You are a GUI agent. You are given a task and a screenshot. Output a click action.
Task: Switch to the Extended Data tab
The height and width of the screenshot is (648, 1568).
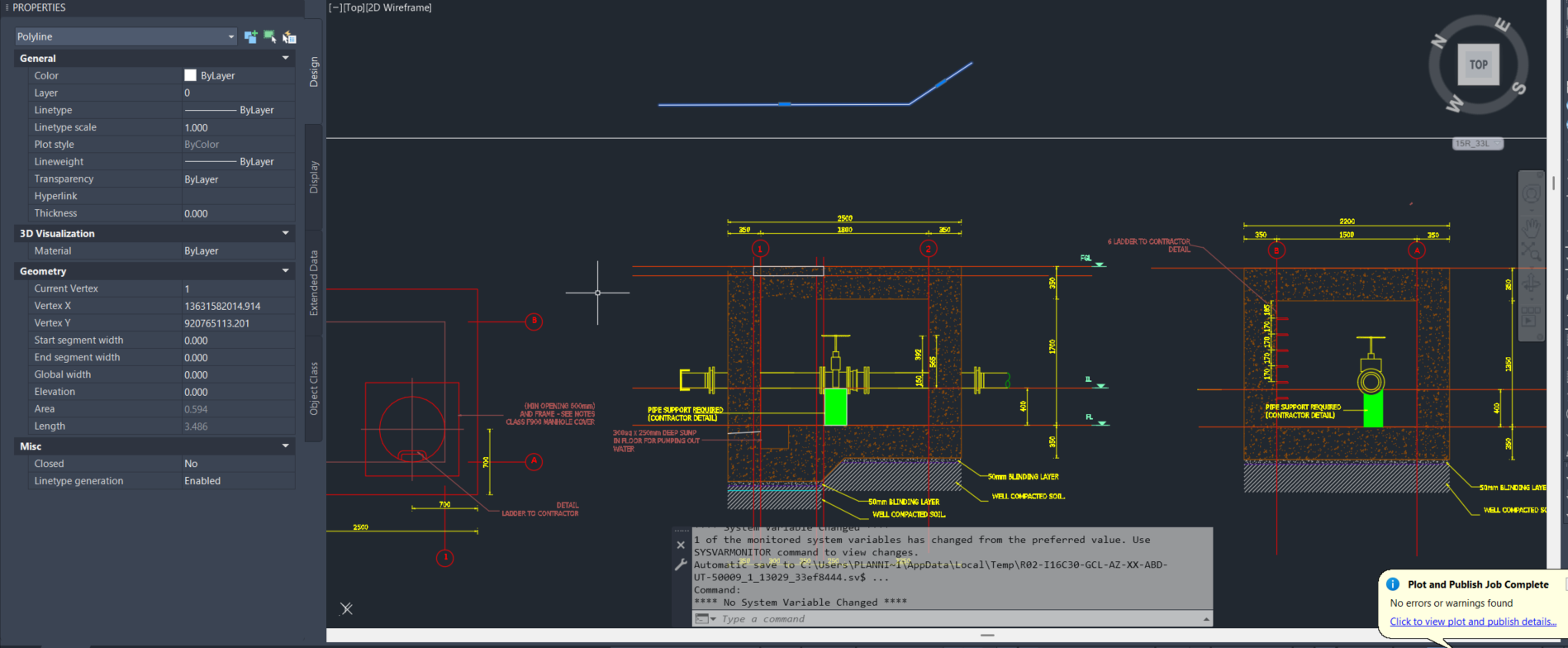(314, 283)
